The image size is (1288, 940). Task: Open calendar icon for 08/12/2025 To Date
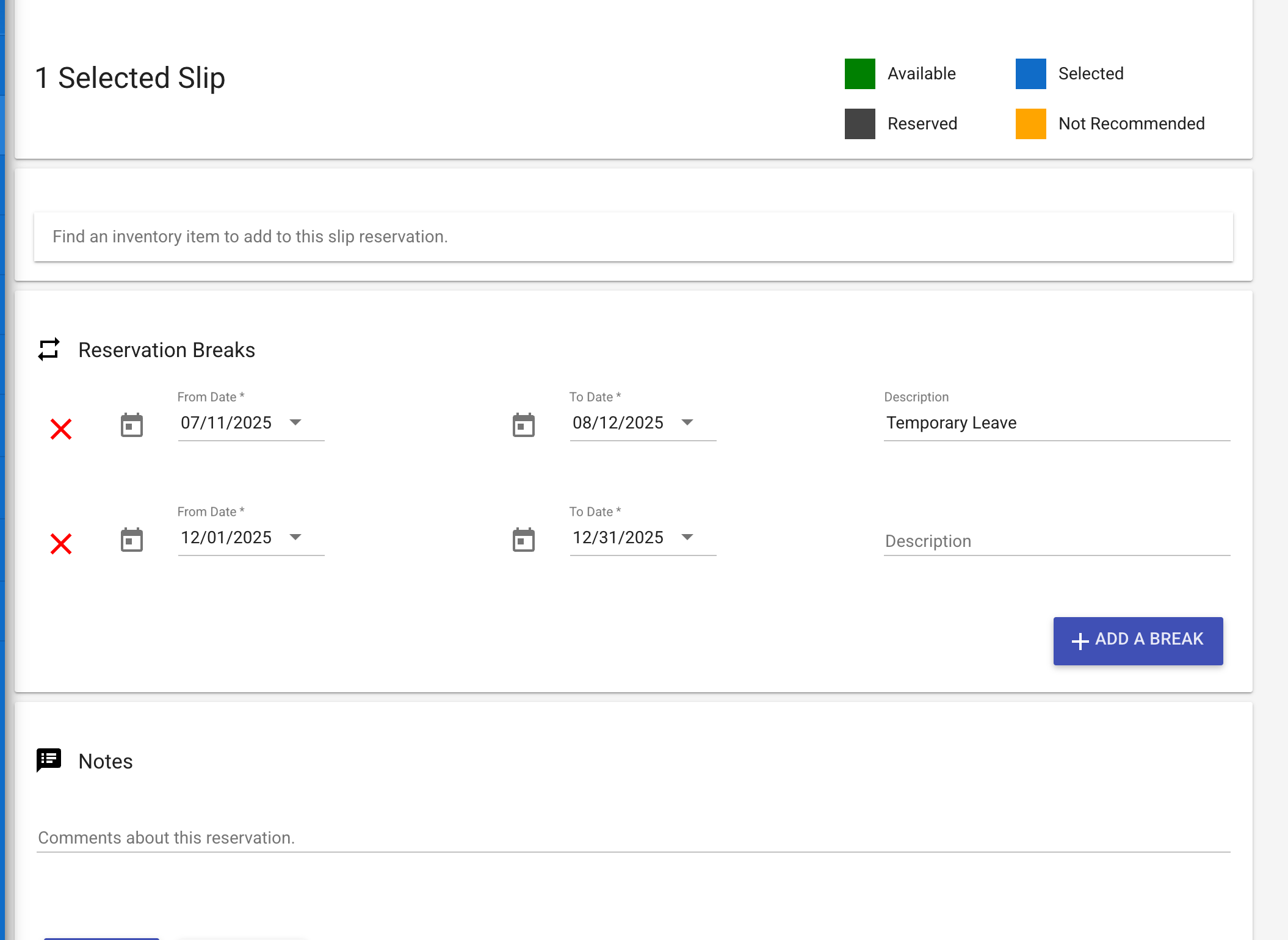click(524, 425)
